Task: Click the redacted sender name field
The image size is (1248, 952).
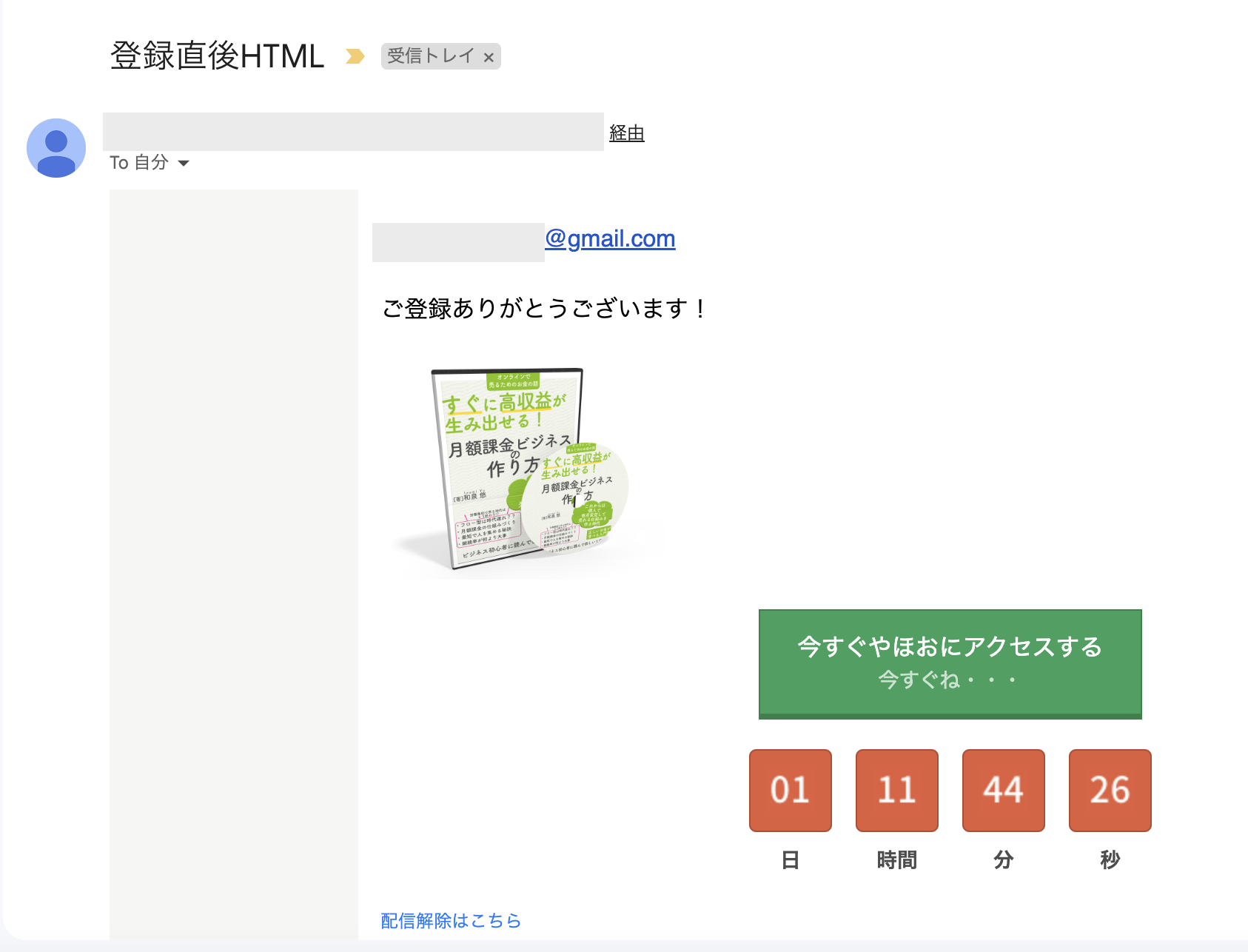Action: [x=353, y=132]
